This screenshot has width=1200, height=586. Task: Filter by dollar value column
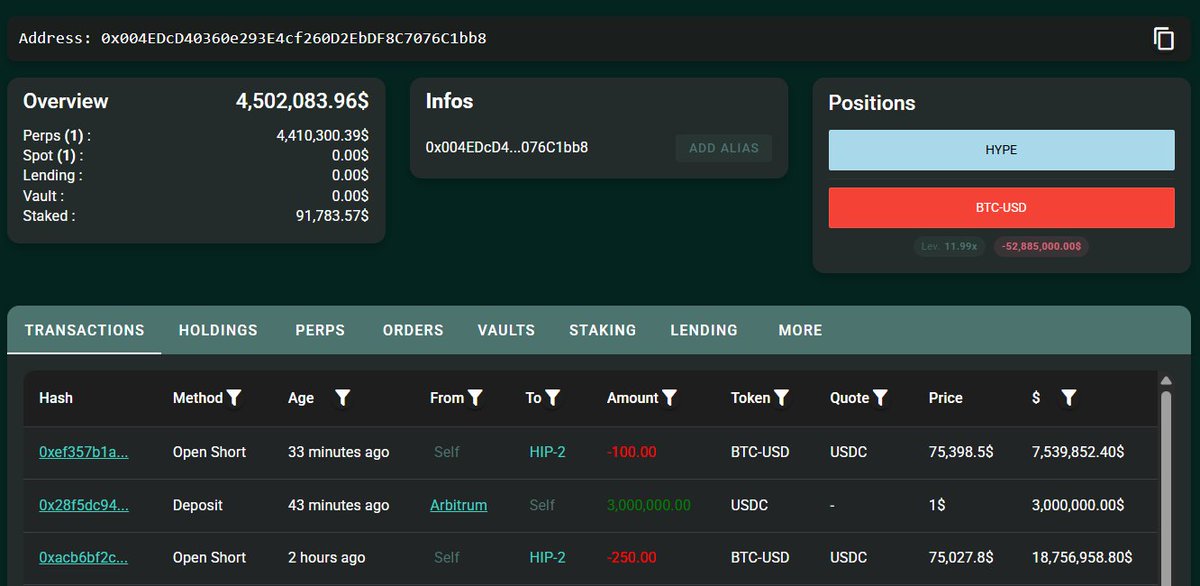click(1069, 398)
